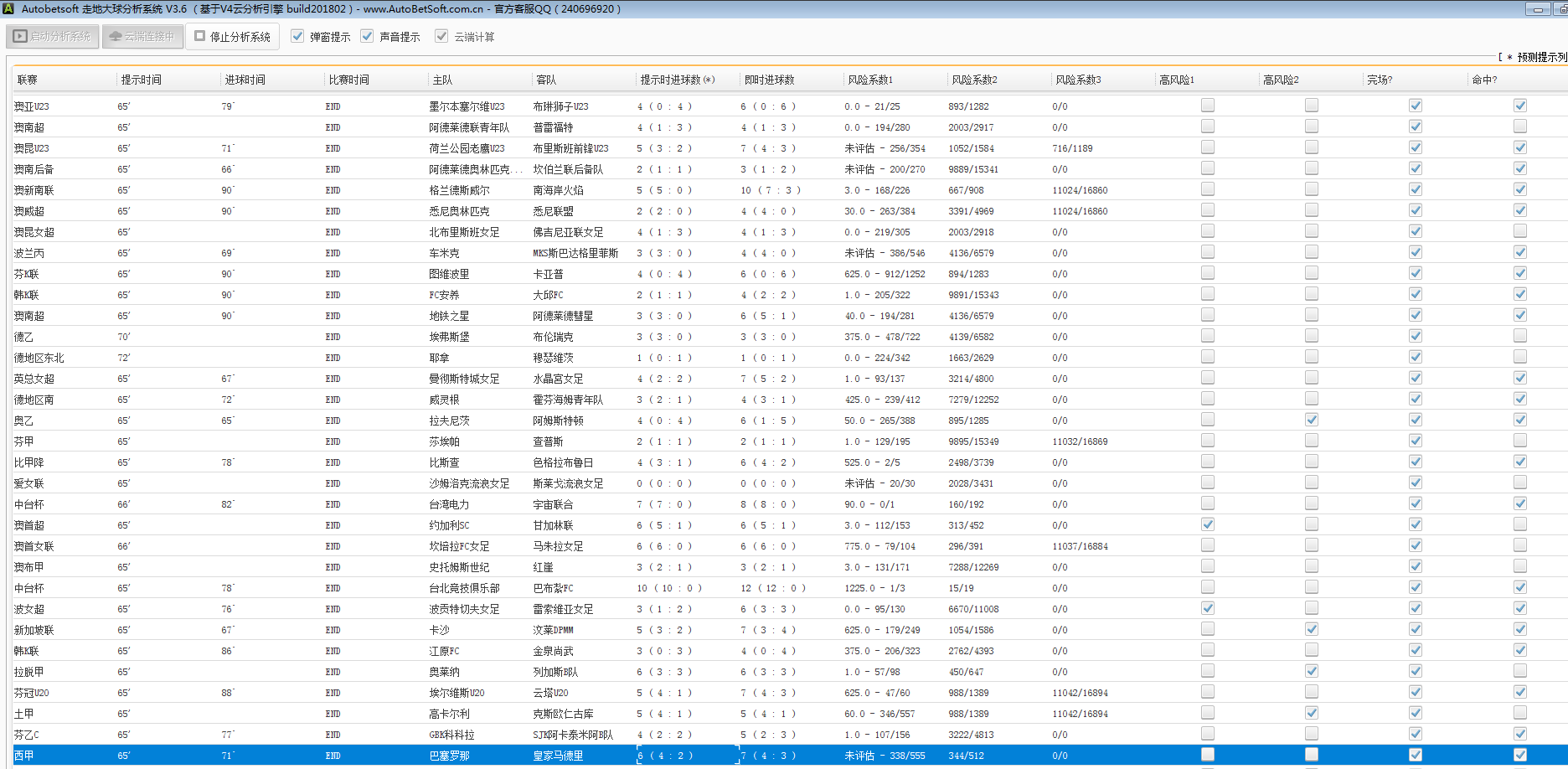Screen dimensions: 1568x769
Task: Click the 风险系数1 column header
Action: (x=869, y=80)
